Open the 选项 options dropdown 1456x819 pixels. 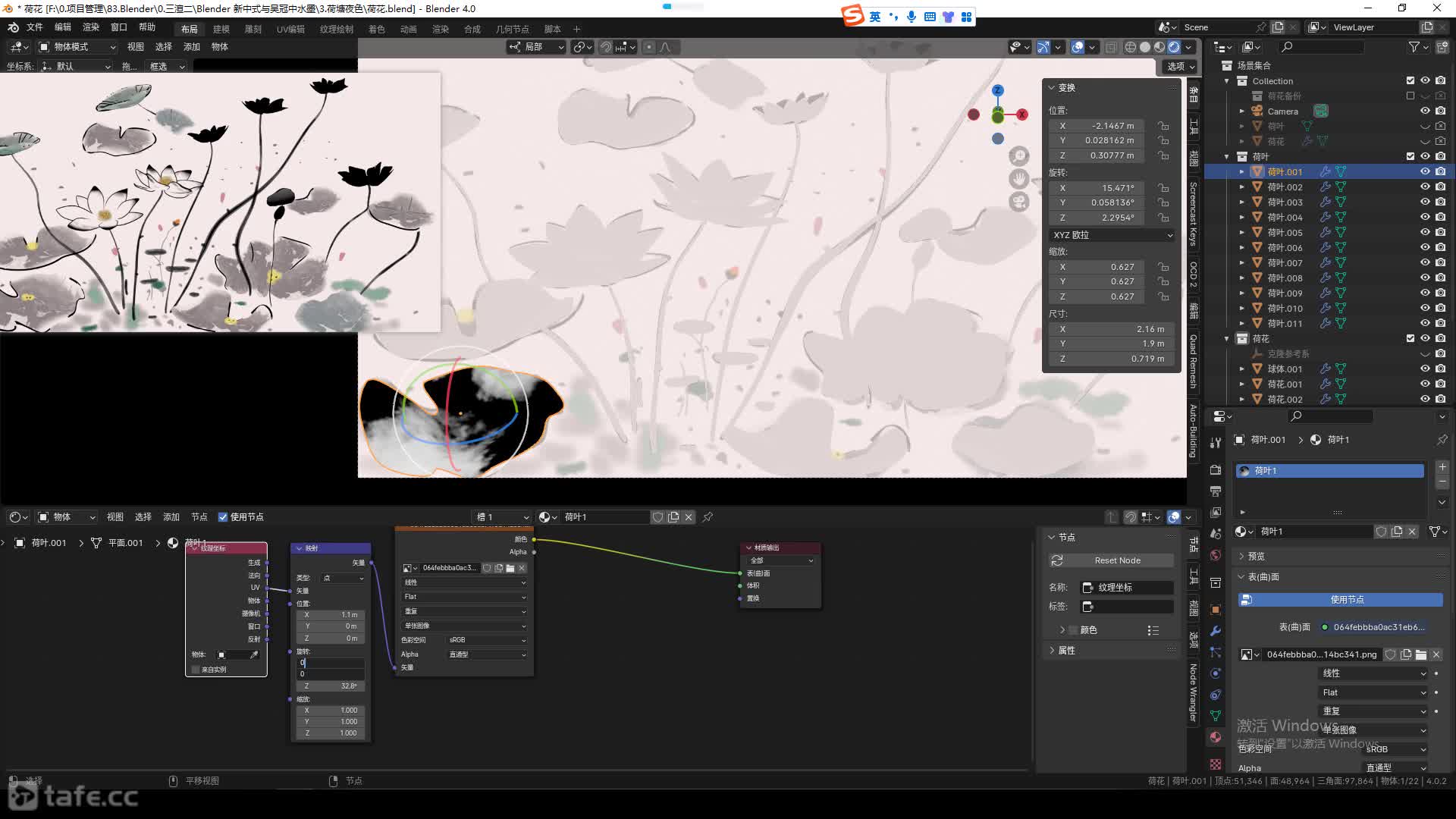pyautogui.click(x=1180, y=67)
